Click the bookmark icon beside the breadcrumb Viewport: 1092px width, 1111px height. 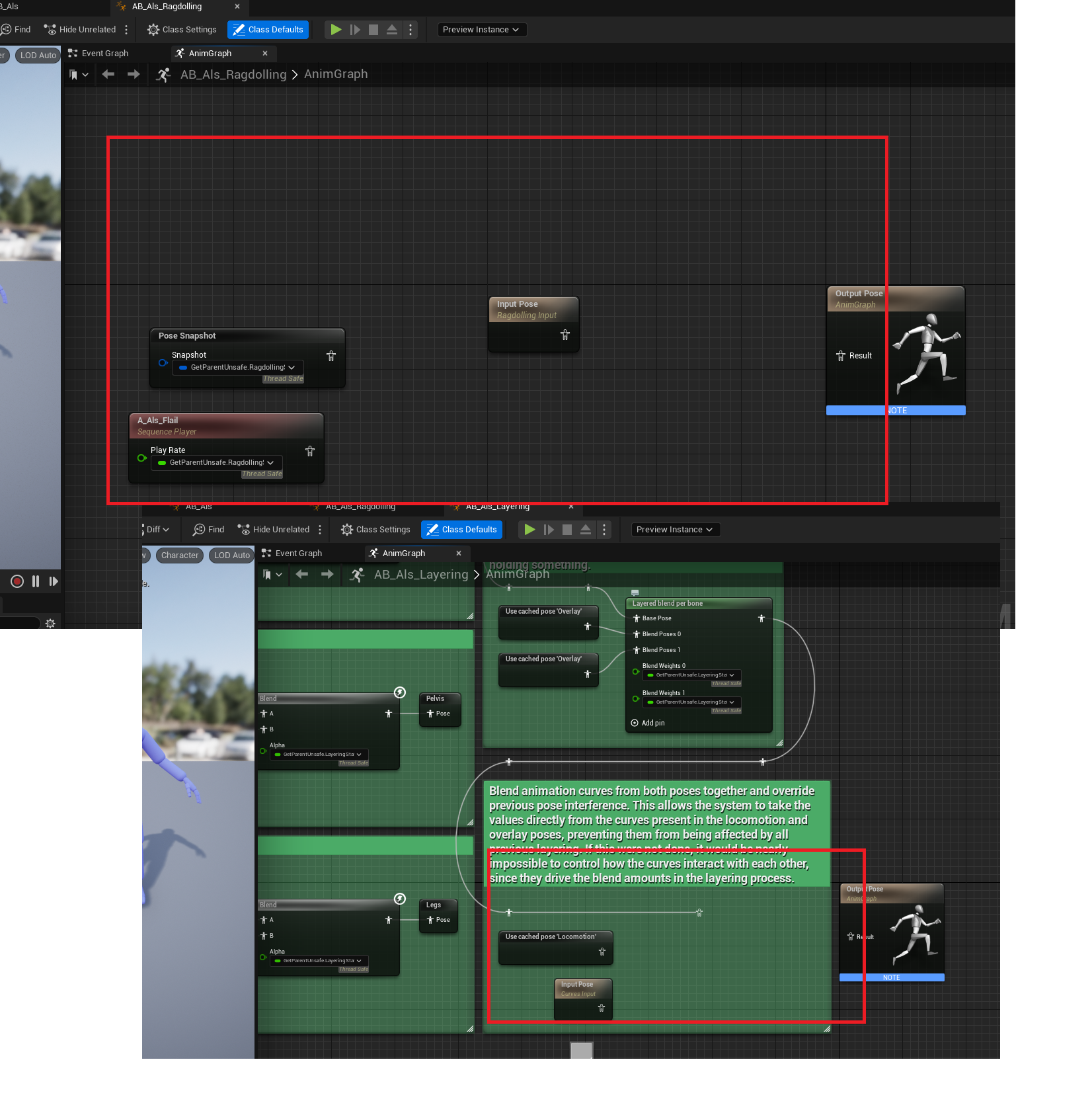[74, 74]
